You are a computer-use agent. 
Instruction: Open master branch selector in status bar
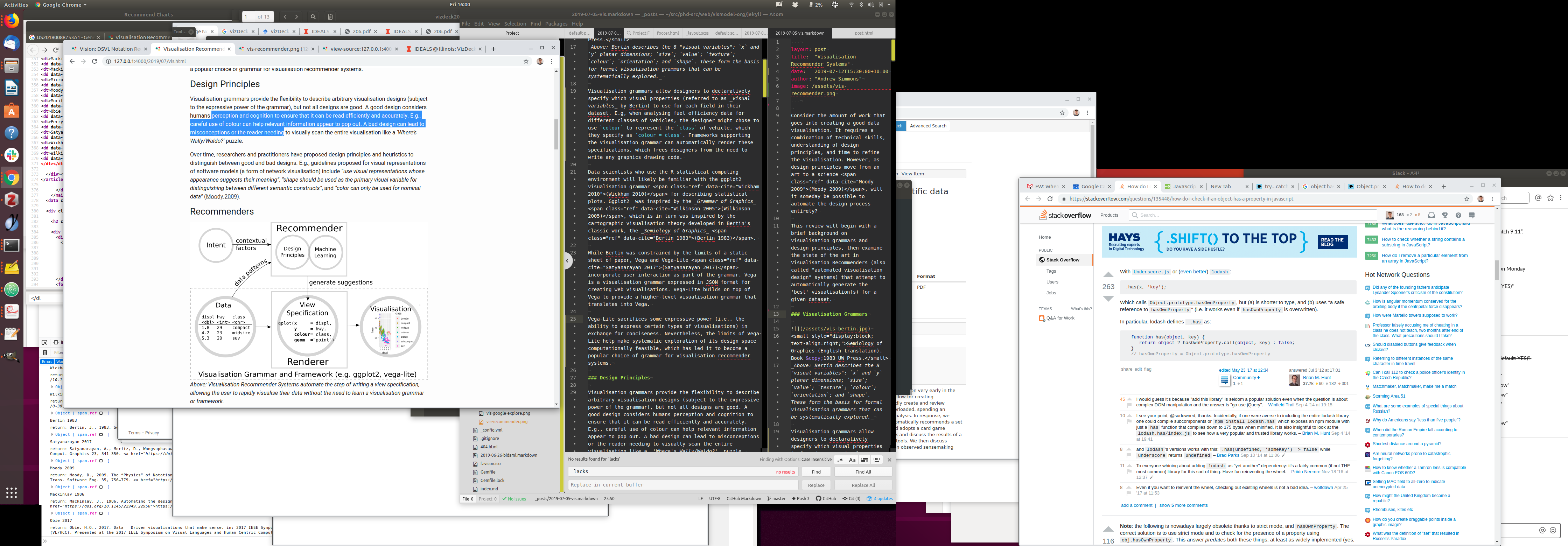777,498
